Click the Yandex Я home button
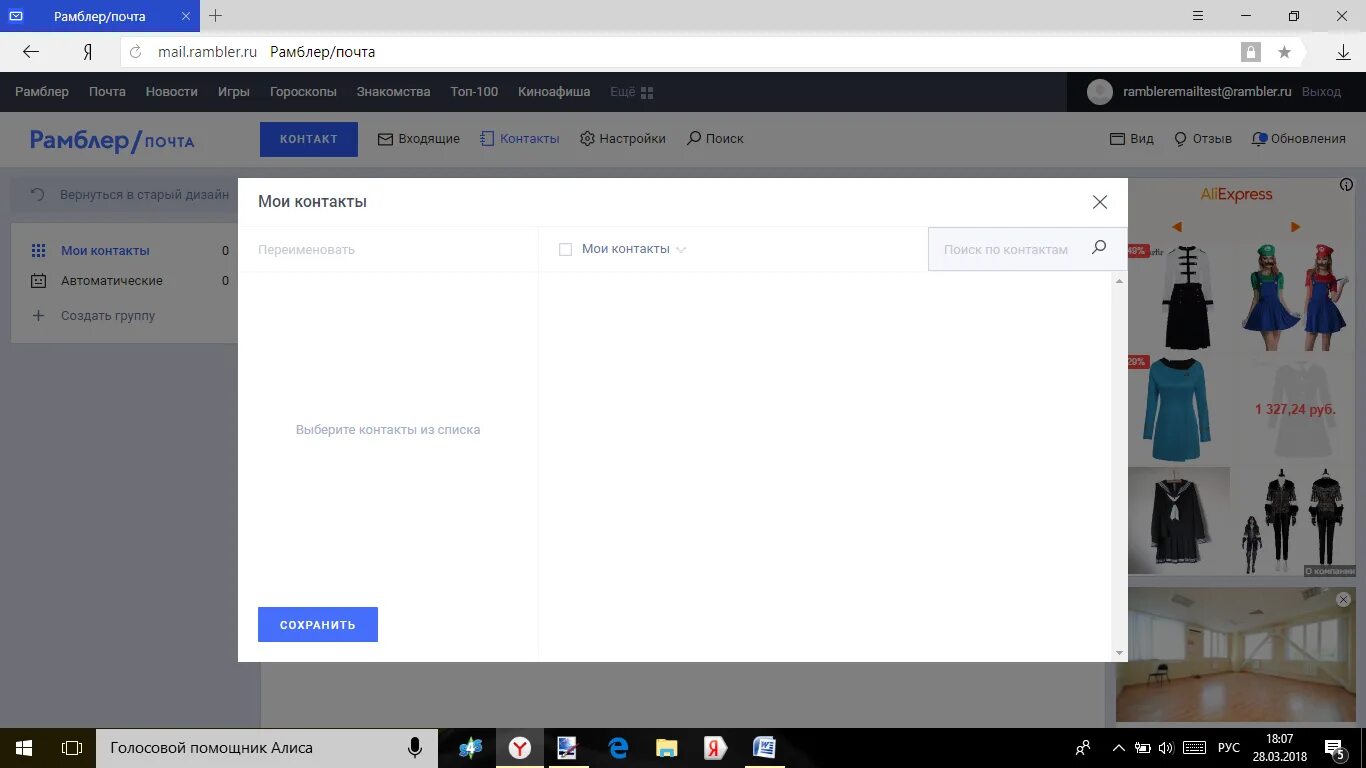 [88, 52]
